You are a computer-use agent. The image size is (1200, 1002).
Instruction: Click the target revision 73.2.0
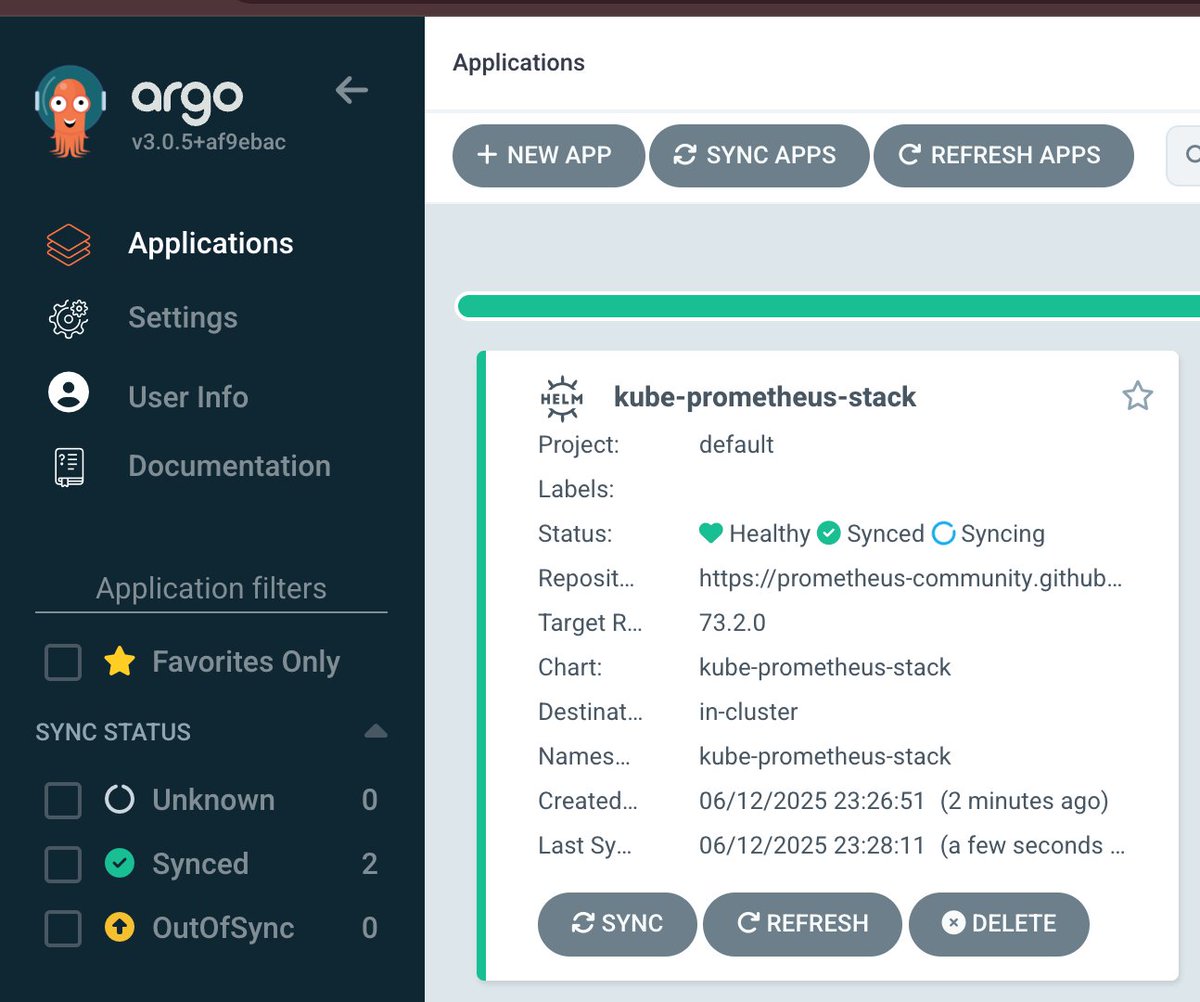pos(732,623)
